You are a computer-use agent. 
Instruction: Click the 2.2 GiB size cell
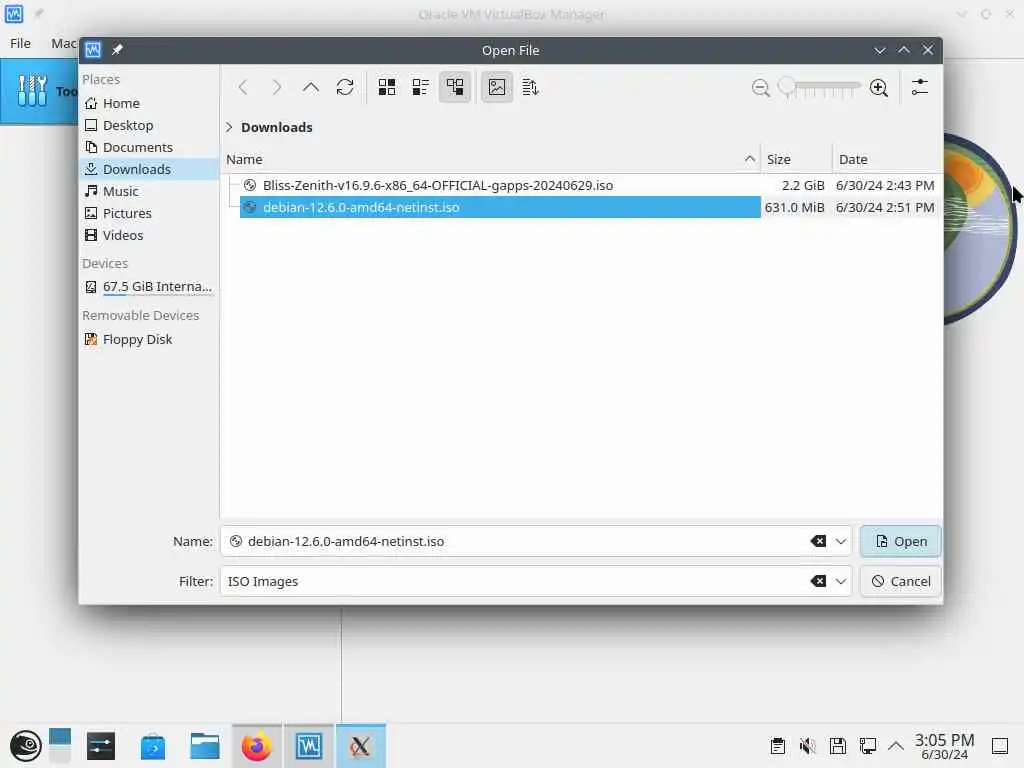pyautogui.click(x=803, y=185)
